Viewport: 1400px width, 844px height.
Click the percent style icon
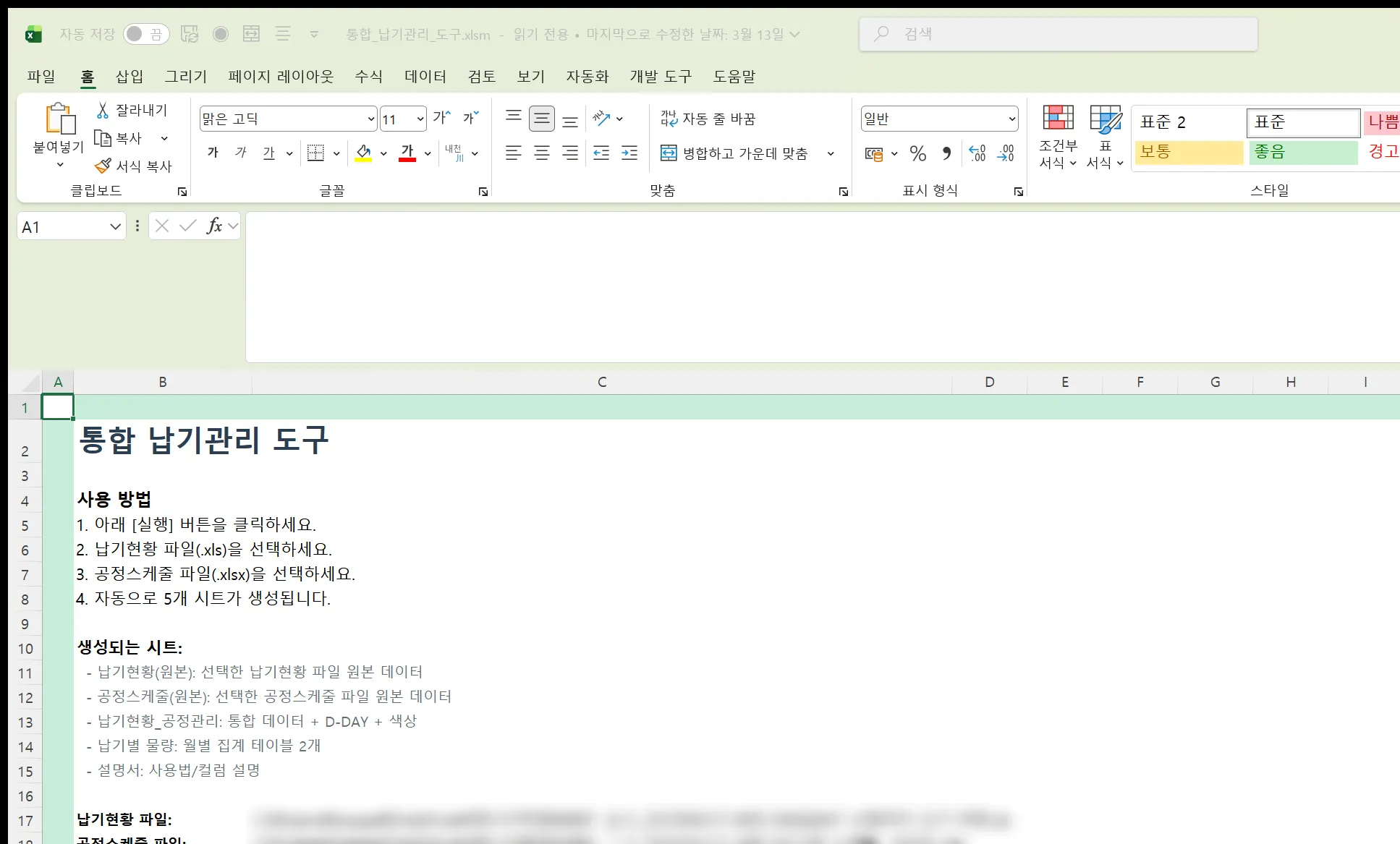click(918, 153)
